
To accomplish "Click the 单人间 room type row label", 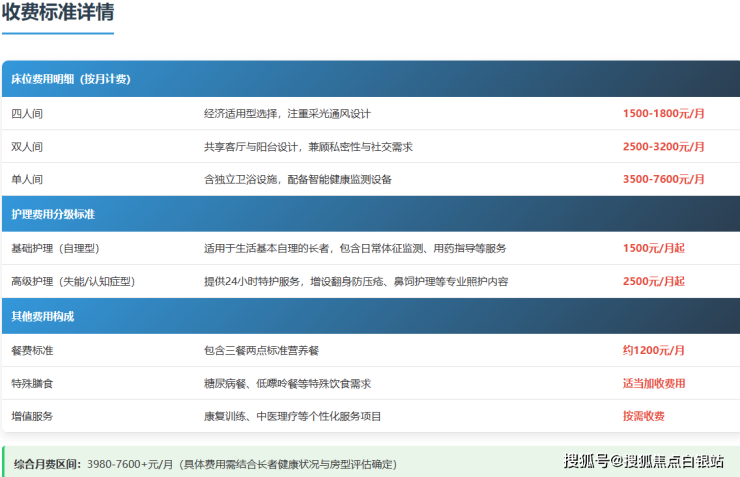I will (27, 180).
